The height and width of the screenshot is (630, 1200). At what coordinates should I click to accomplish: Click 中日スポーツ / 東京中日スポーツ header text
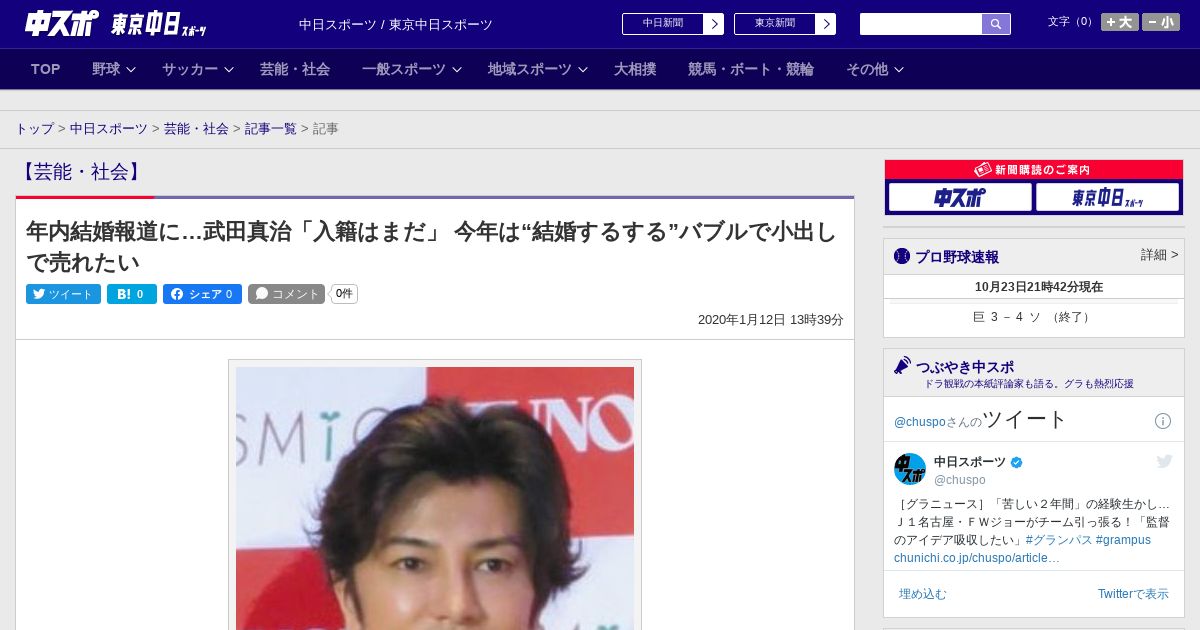pos(396,25)
